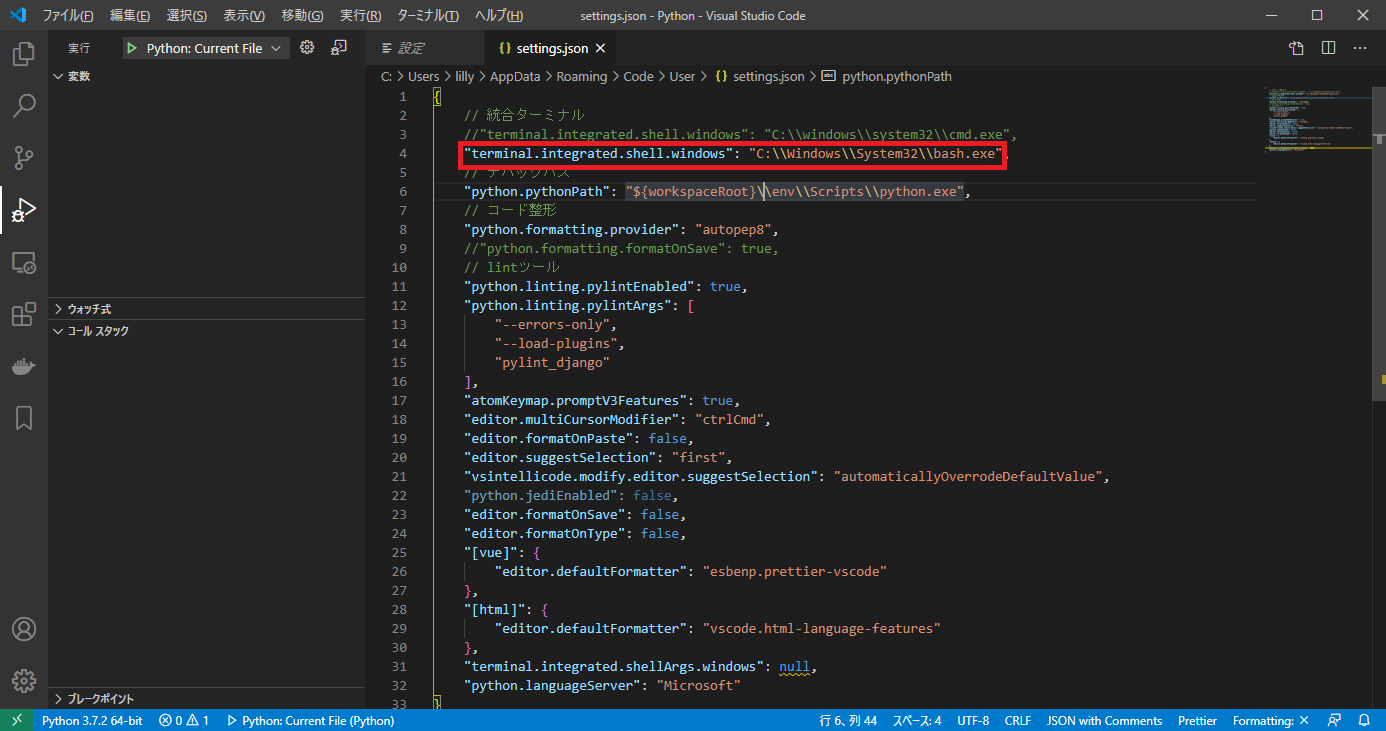The image size is (1386, 731).
Task: Open launch.json with gear icon
Action: (x=307, y=48)
